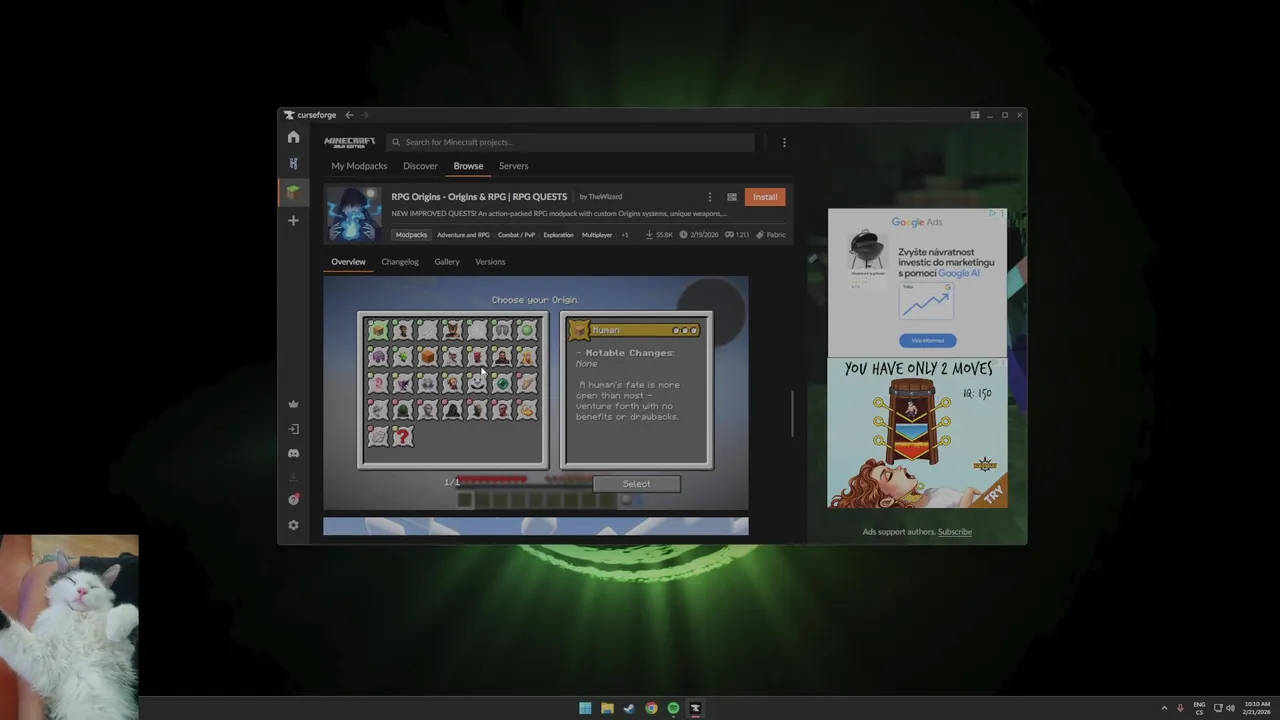Click the server icon beside Install button

(x=732, y=197)
